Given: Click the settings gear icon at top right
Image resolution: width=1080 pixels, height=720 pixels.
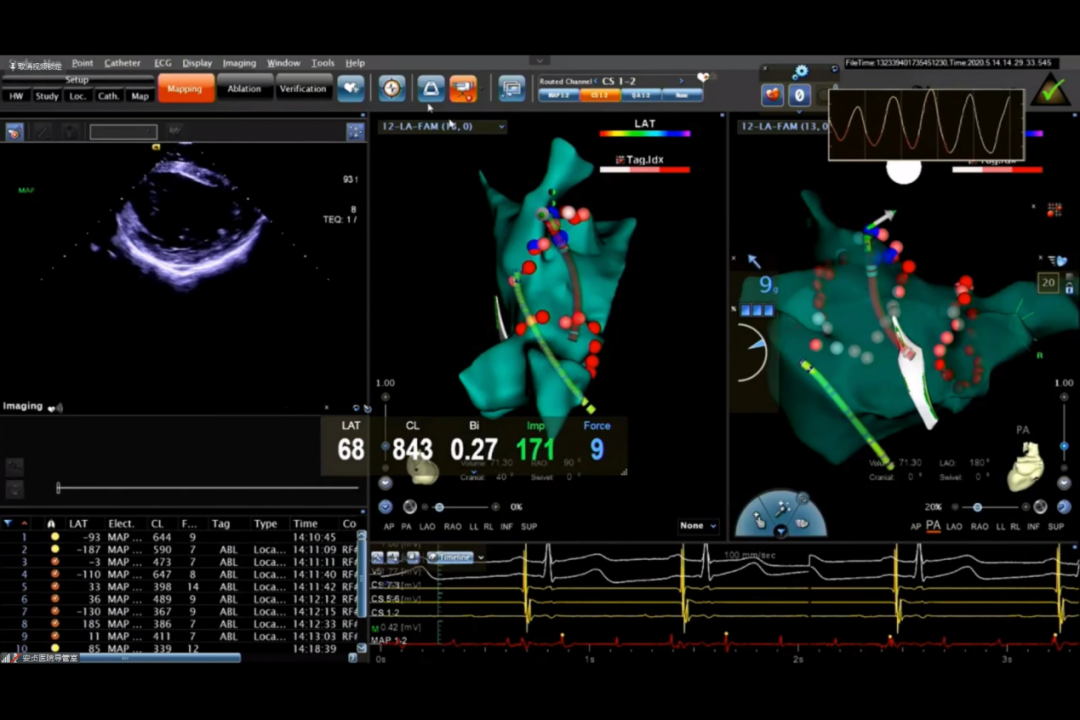Looking at the screenshot, I should click(800, 72).
